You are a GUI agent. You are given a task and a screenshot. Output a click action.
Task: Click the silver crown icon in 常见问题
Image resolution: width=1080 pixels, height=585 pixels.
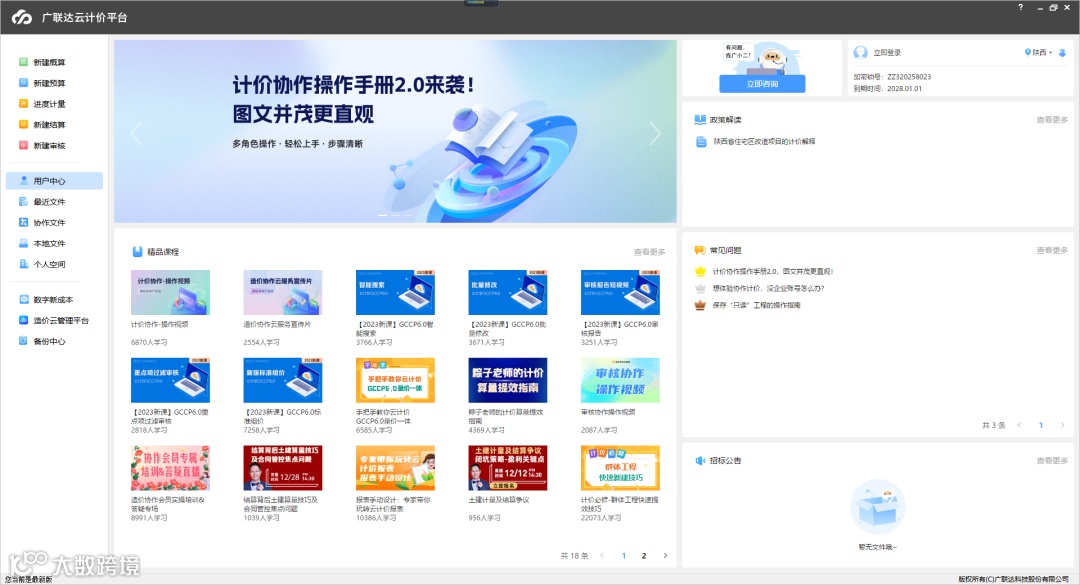[x=700, y=288]
